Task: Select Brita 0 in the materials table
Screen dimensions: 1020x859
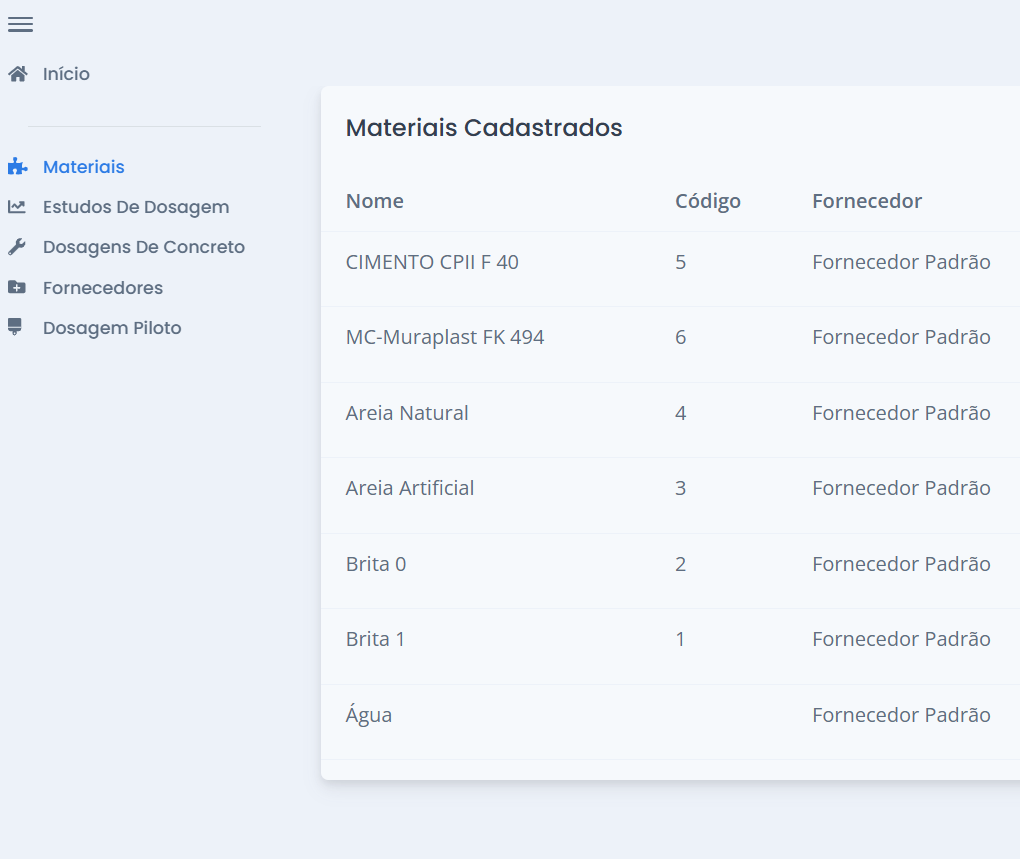Action: click(x=376, y=564)
